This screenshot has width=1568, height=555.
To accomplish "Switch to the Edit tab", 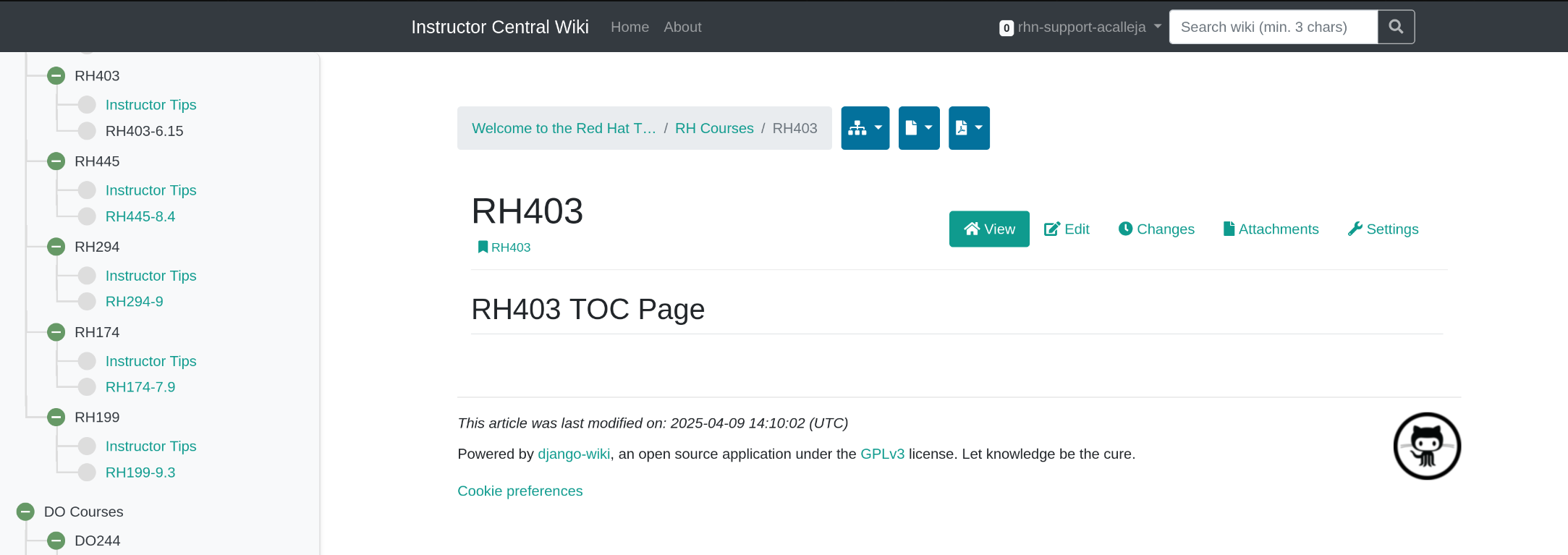I will tap(1067, 229).
